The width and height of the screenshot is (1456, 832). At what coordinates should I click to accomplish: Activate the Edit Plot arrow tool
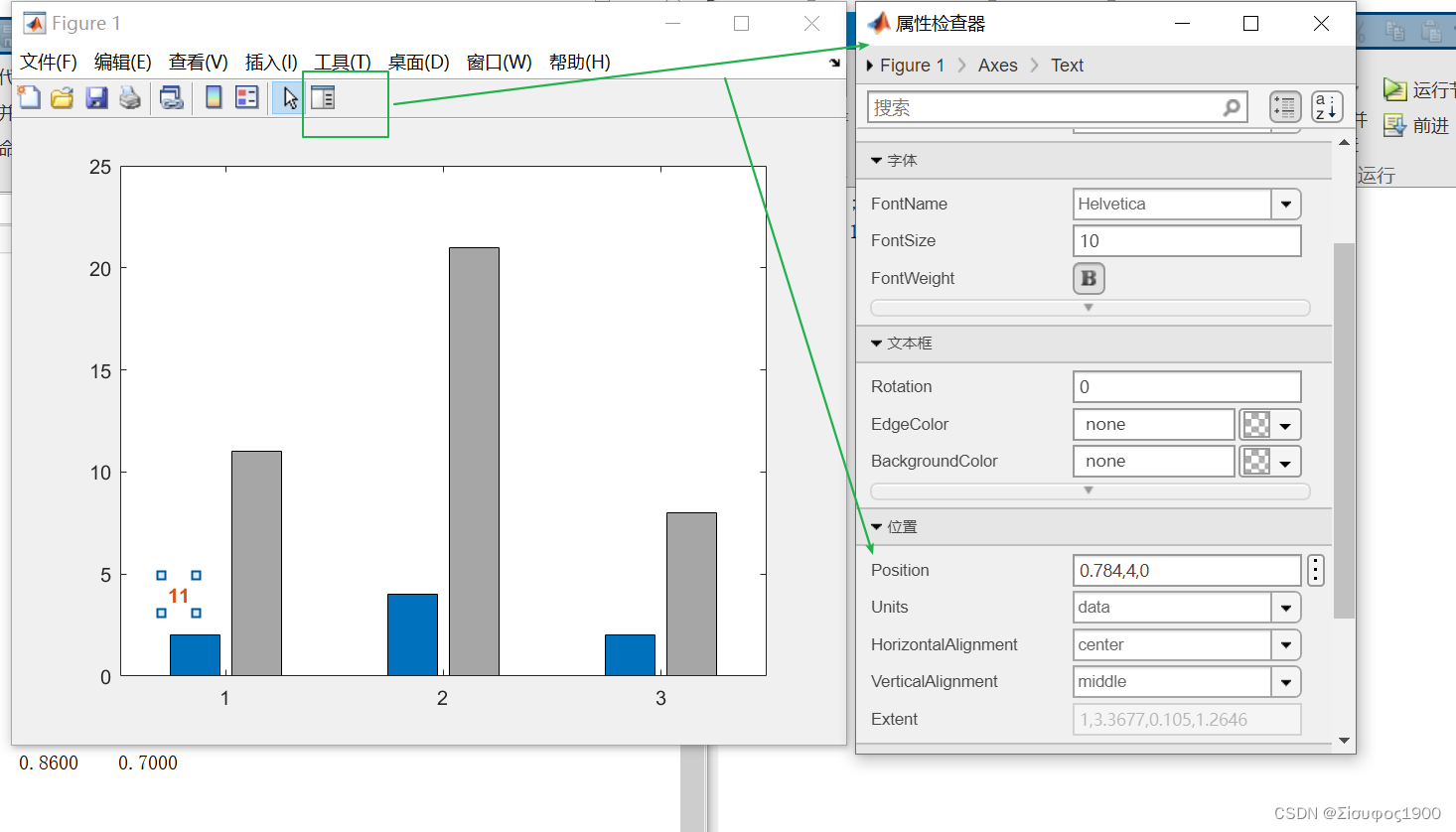[x=288, y=97]
